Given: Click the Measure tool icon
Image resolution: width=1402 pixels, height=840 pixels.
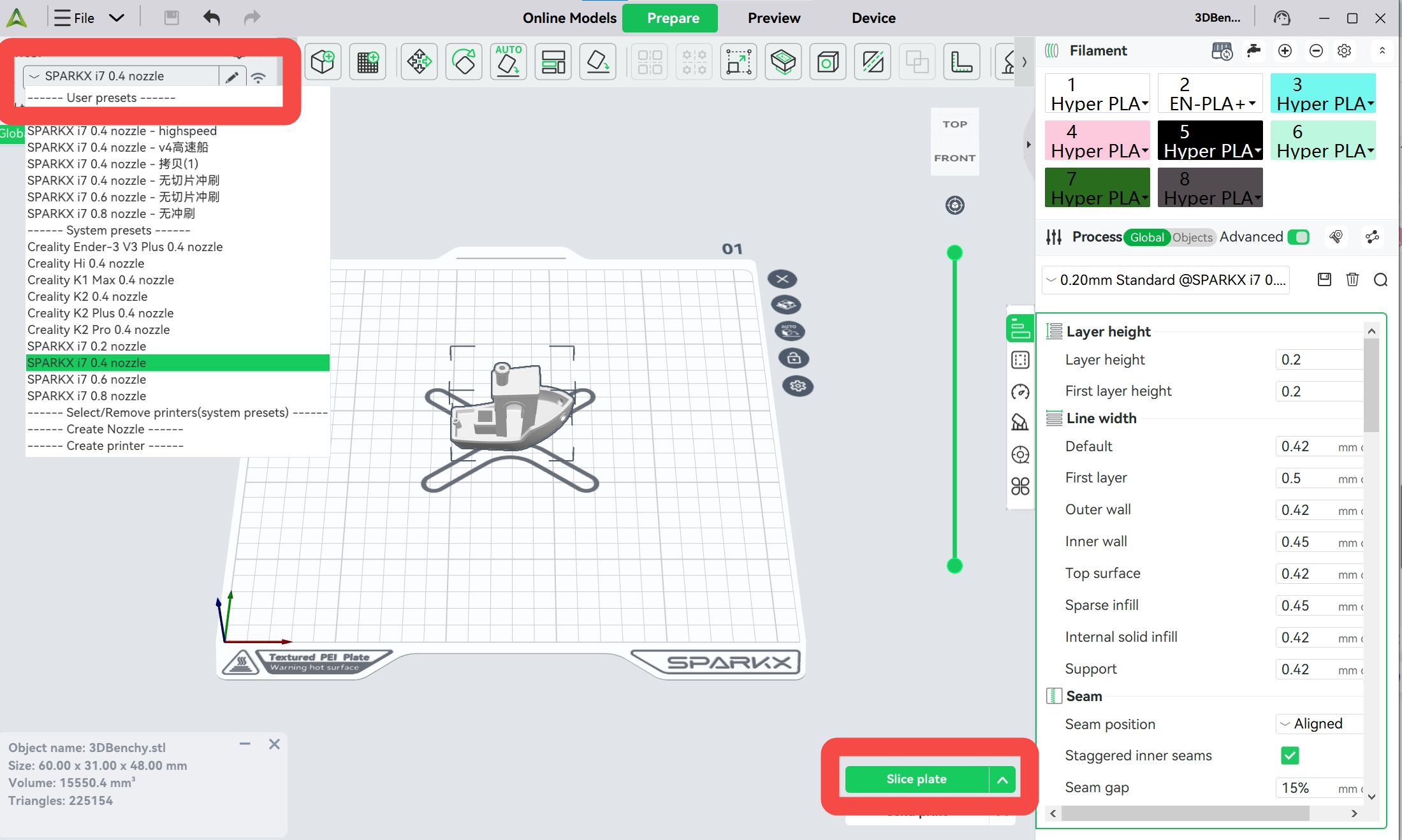Looking at the screenshot, I should 961,62.
